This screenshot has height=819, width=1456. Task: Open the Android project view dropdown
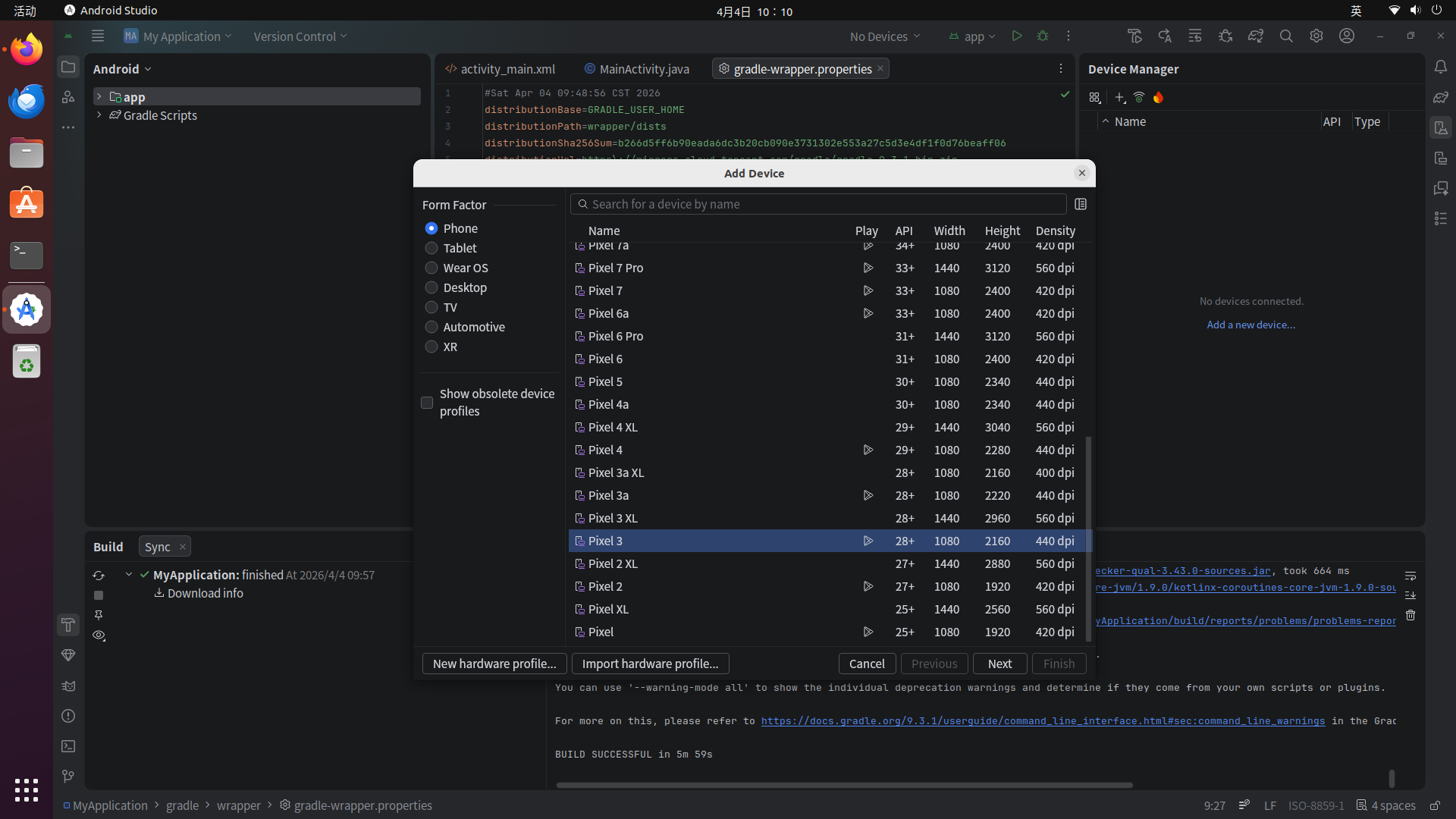[x=122, y=69]
